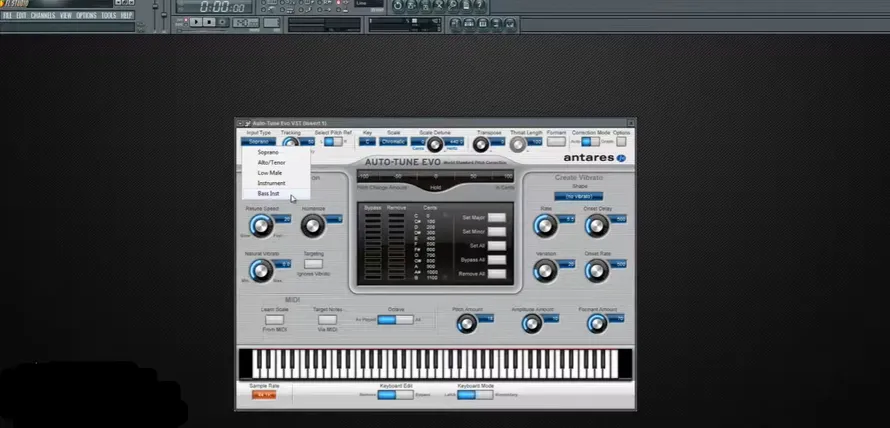Click the Learn Scale From MIDI button
890x428 pixels.
(274, 320)
